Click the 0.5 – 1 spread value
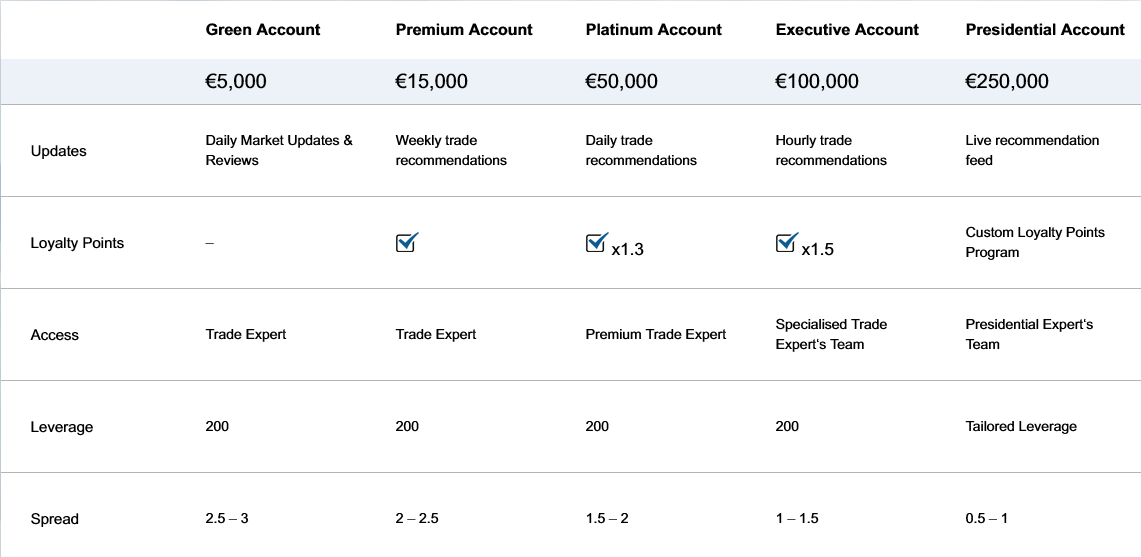Screen dimensions: 1141x557 (x=986, y=519)
